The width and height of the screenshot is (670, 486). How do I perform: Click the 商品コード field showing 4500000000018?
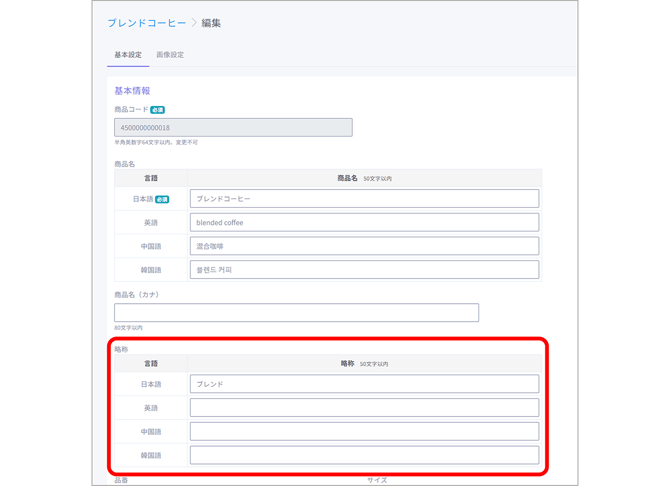coord(233,127)
